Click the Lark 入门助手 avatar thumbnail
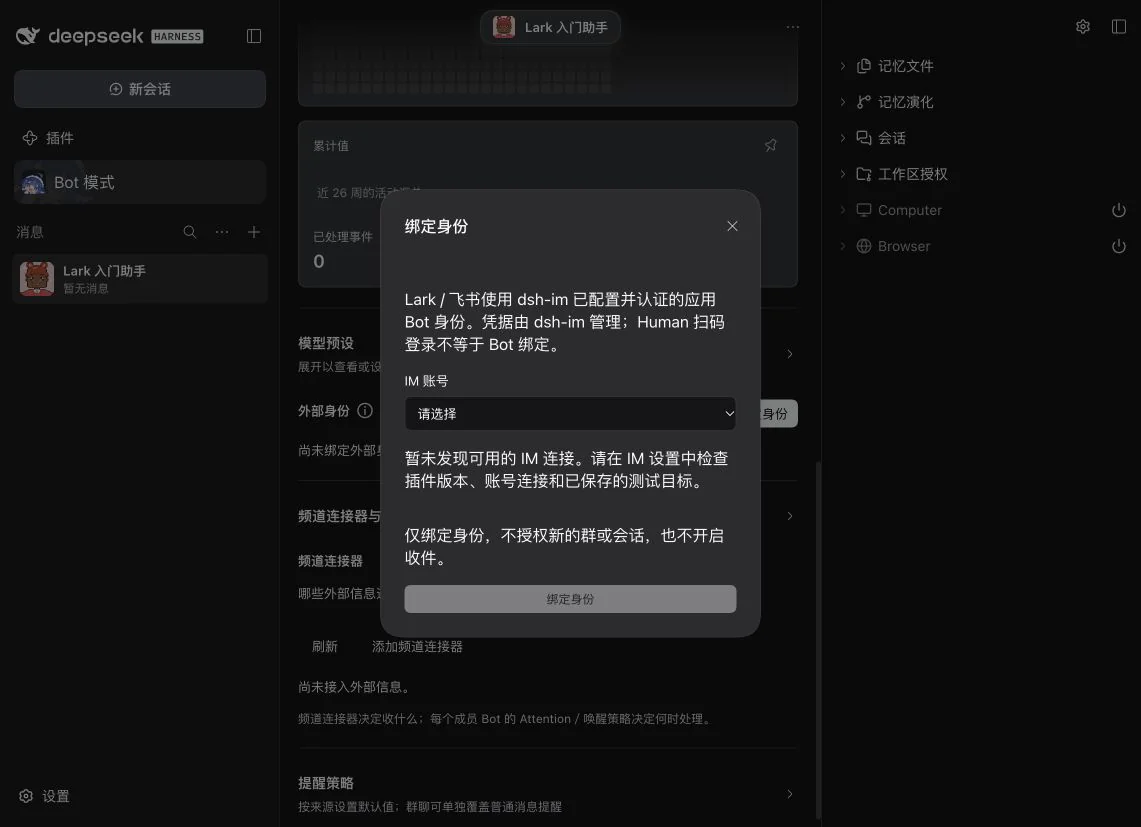Screen dimensions: 1141x827 tap(37, 279)
